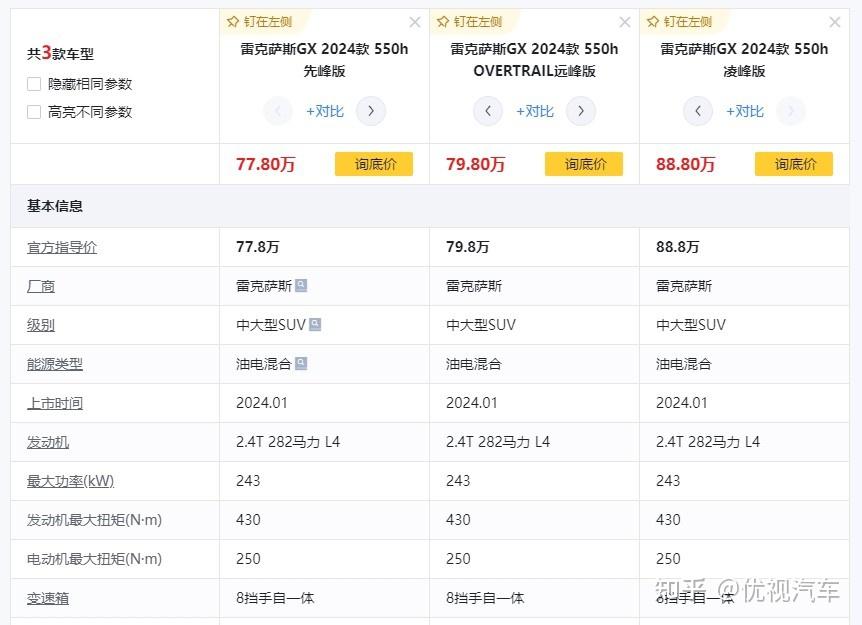Click the right arrow to switch the 先峰版 model

(371, 111)
